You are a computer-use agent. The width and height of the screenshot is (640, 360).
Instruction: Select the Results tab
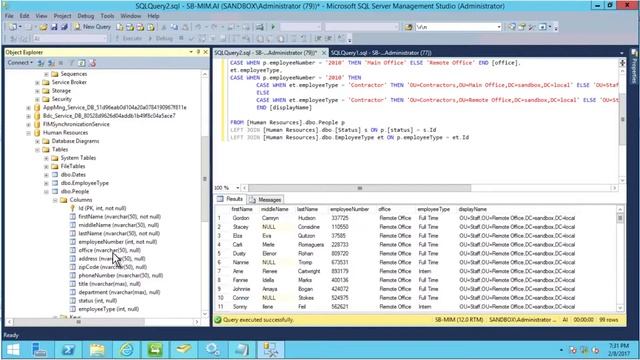point(230,199)
